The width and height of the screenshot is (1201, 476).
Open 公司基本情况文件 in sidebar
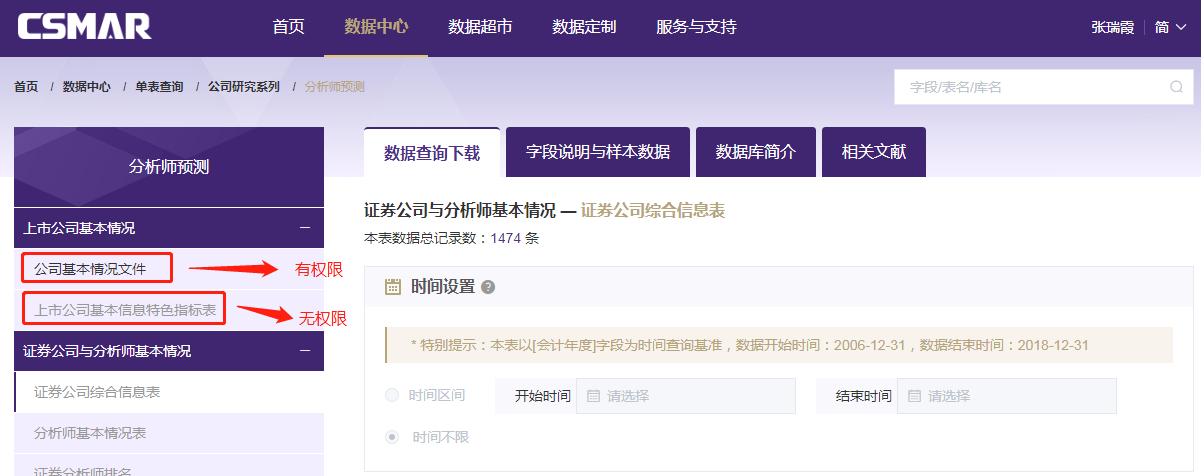tap(90, 269)
